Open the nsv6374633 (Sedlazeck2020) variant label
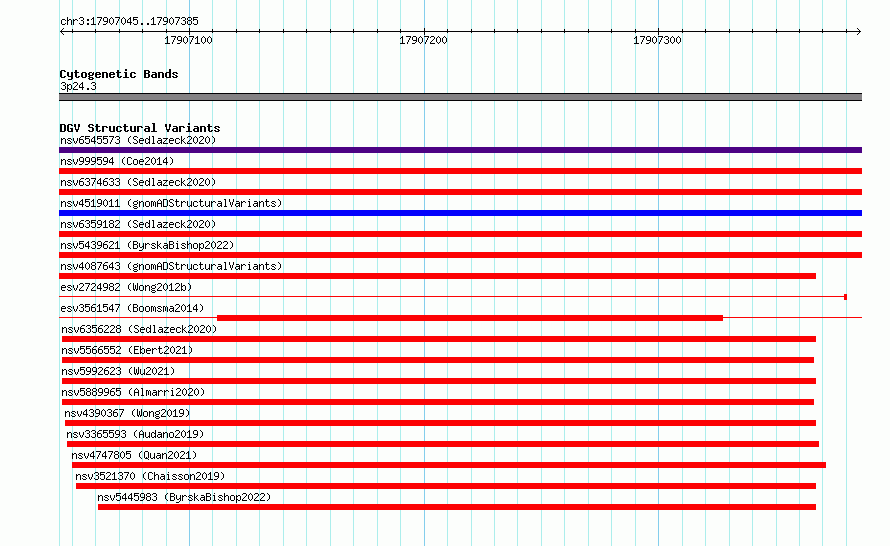The width and height of the screenshot is (890, 546). pyautogui.click(x=138, y=182)
